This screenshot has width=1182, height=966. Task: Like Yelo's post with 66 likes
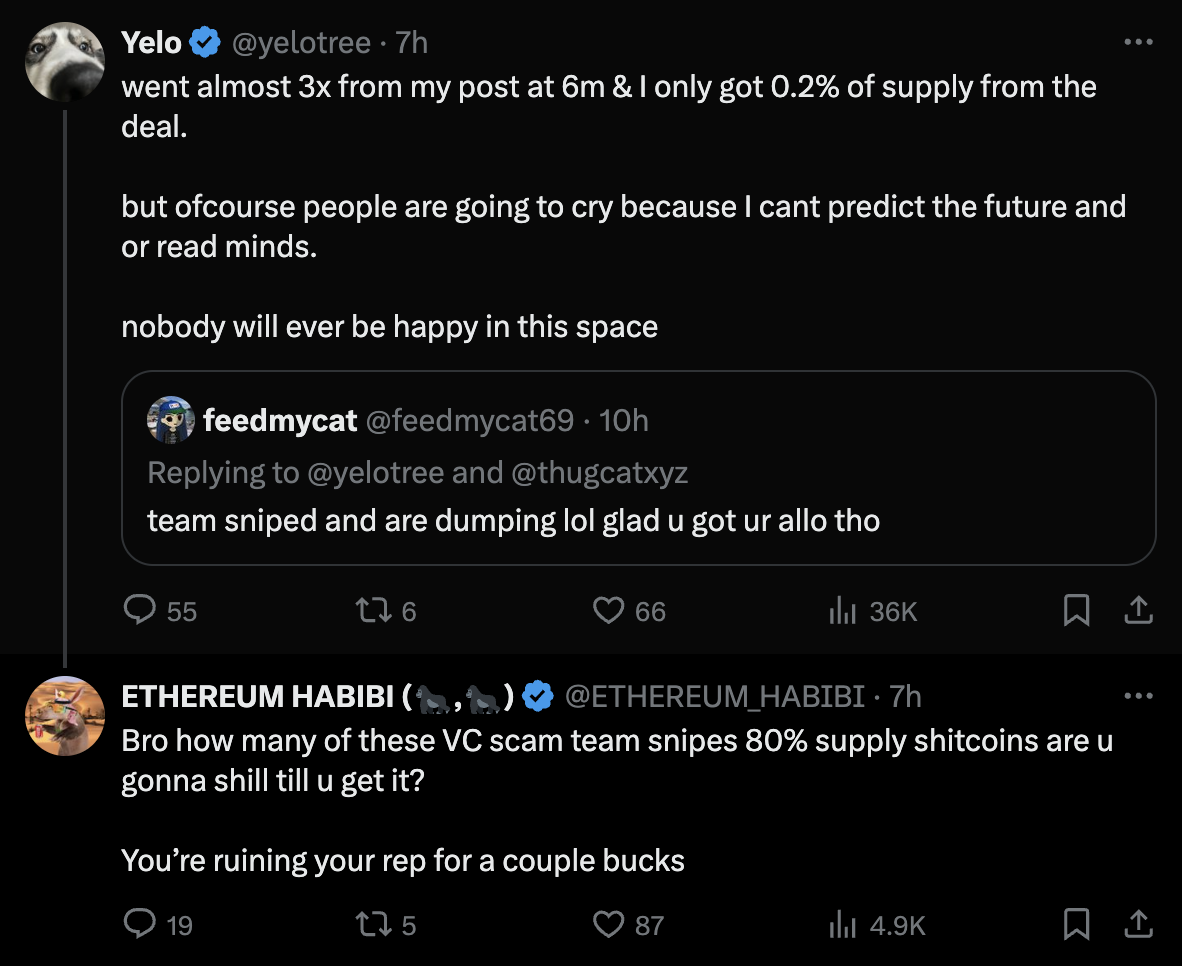609,610
